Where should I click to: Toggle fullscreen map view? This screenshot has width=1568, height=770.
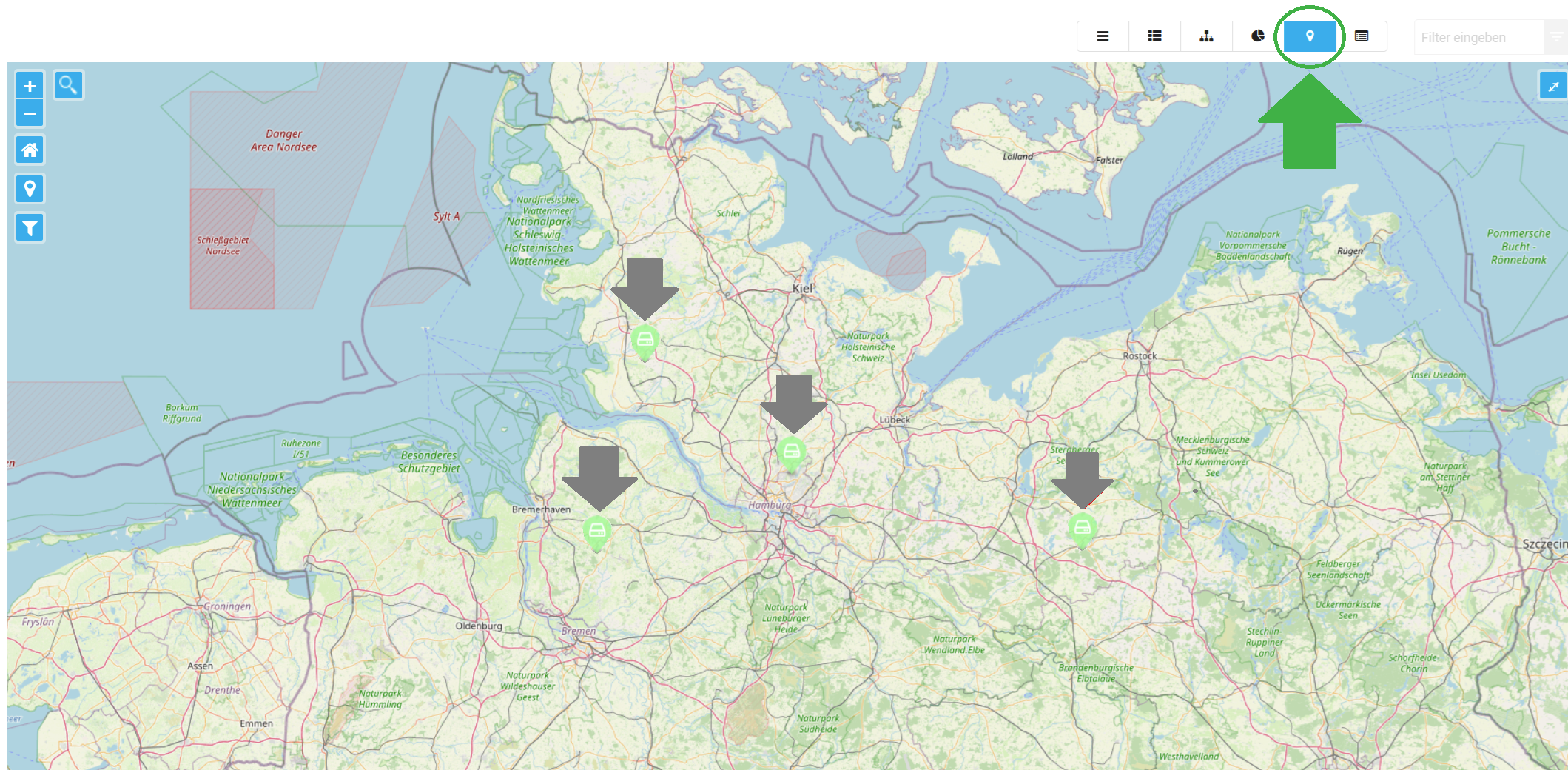pos(1552,86)
